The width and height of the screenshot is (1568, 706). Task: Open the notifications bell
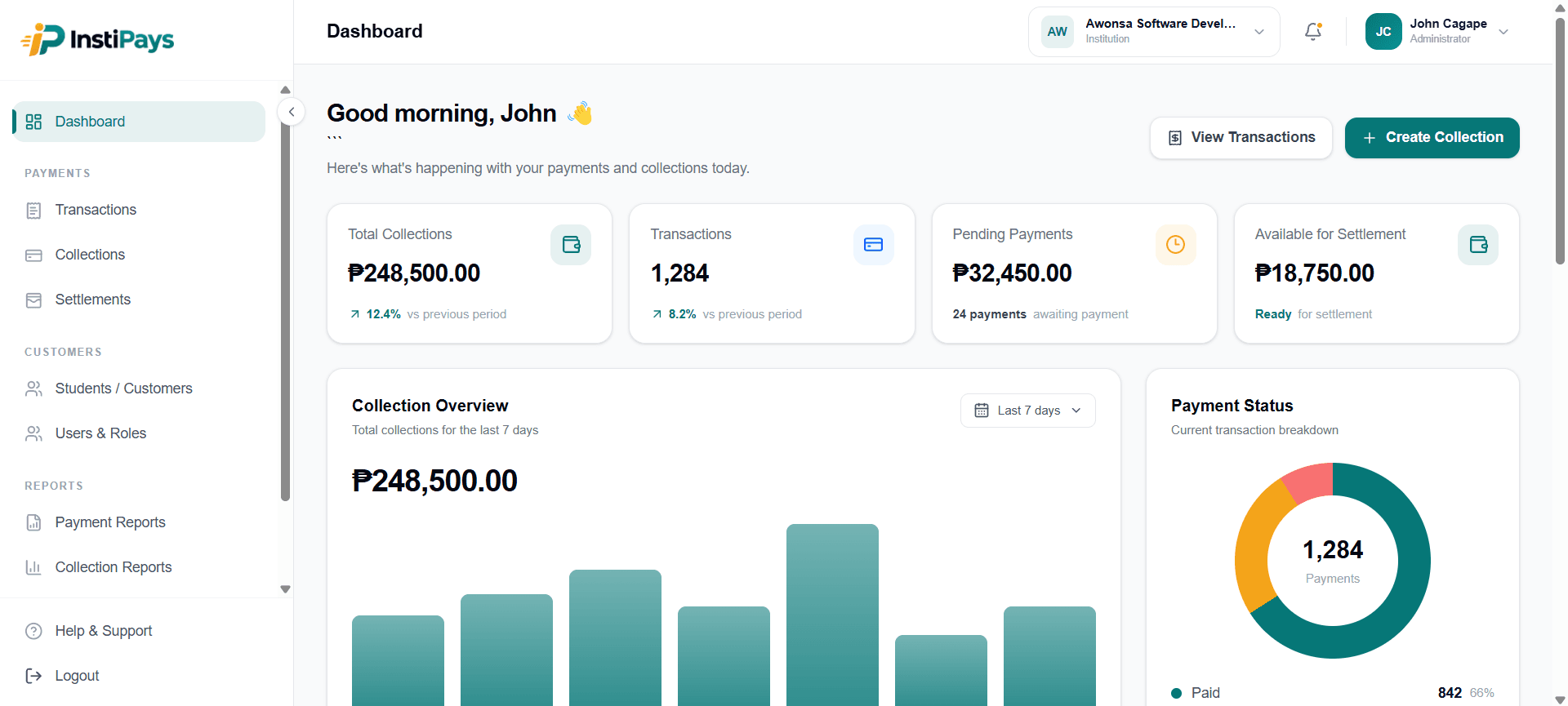point(1313,32)
